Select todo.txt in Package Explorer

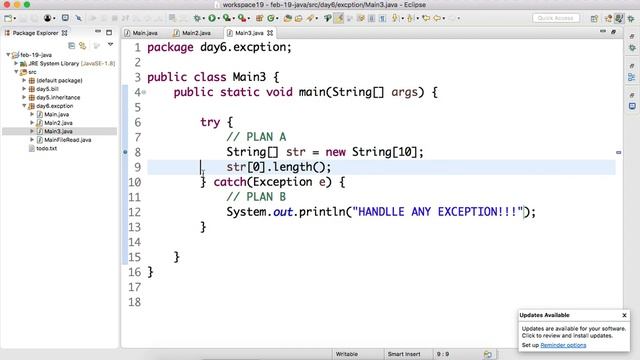(x=43, y=148)
